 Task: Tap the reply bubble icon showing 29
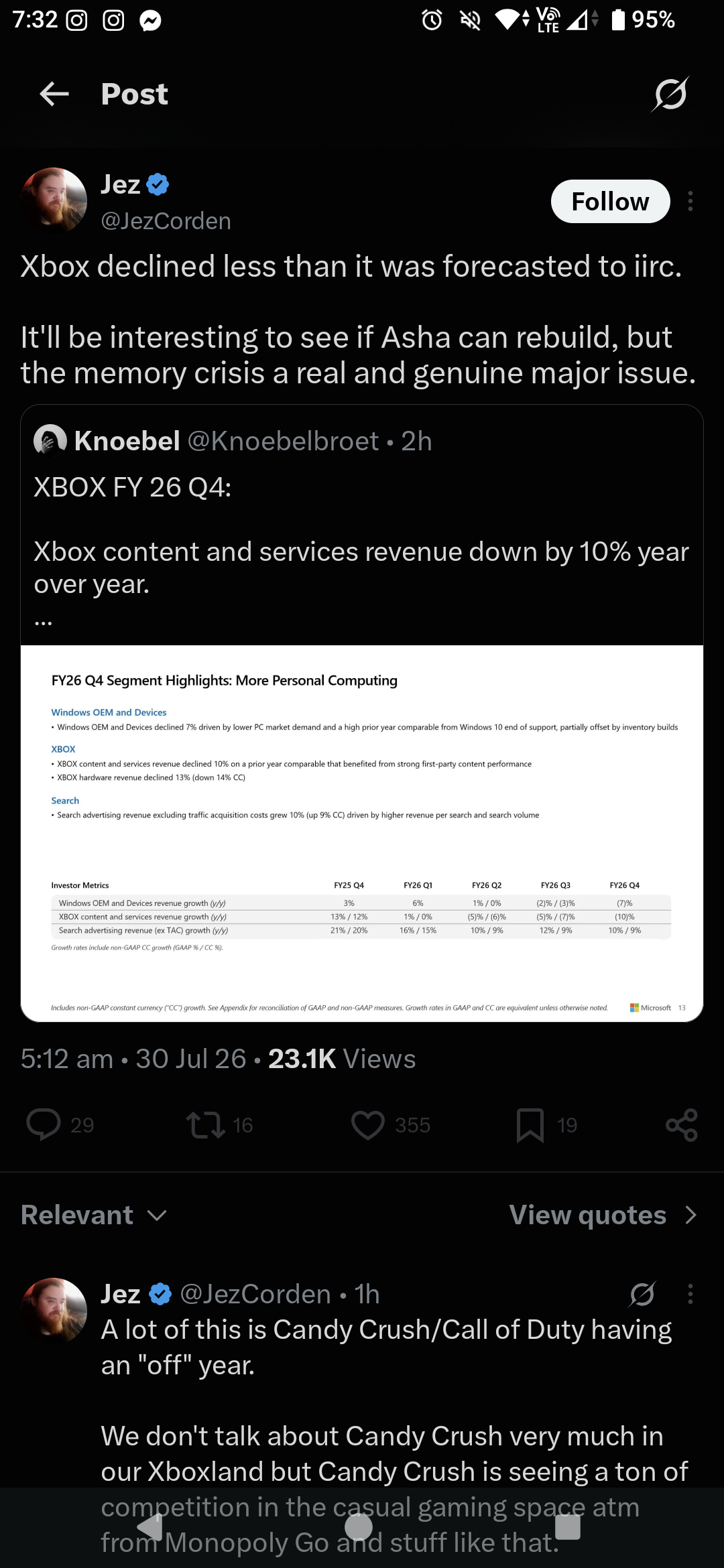[44, 1124]
